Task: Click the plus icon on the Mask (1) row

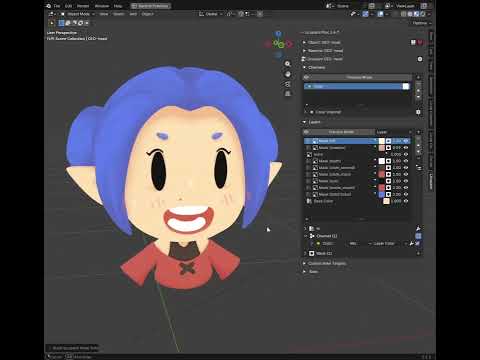Action: tap(419, 253)
